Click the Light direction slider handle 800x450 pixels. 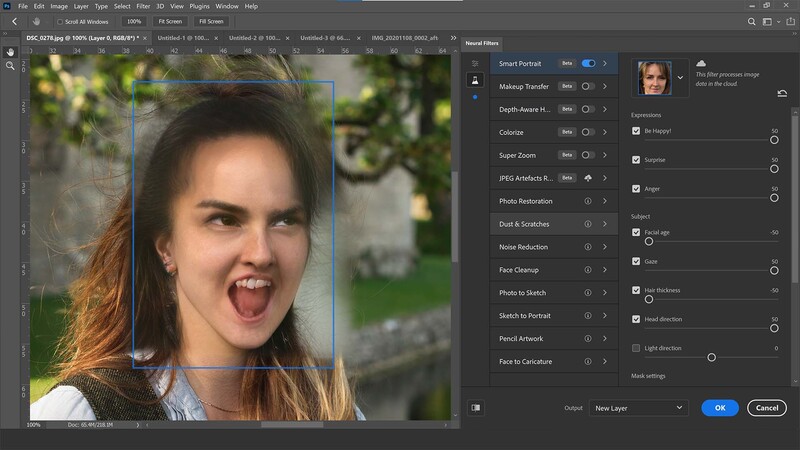click(711, 358)
